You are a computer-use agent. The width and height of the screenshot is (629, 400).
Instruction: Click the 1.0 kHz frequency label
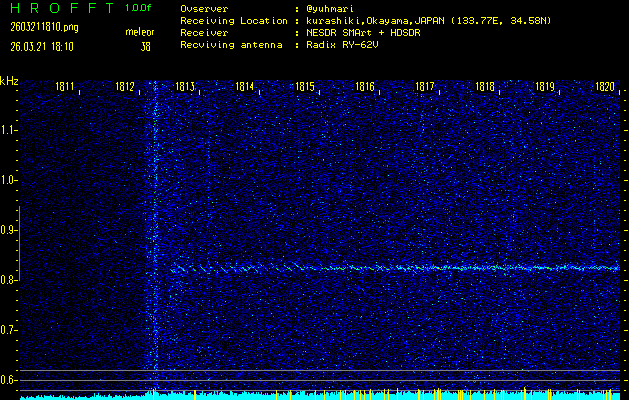click(9, 180)
